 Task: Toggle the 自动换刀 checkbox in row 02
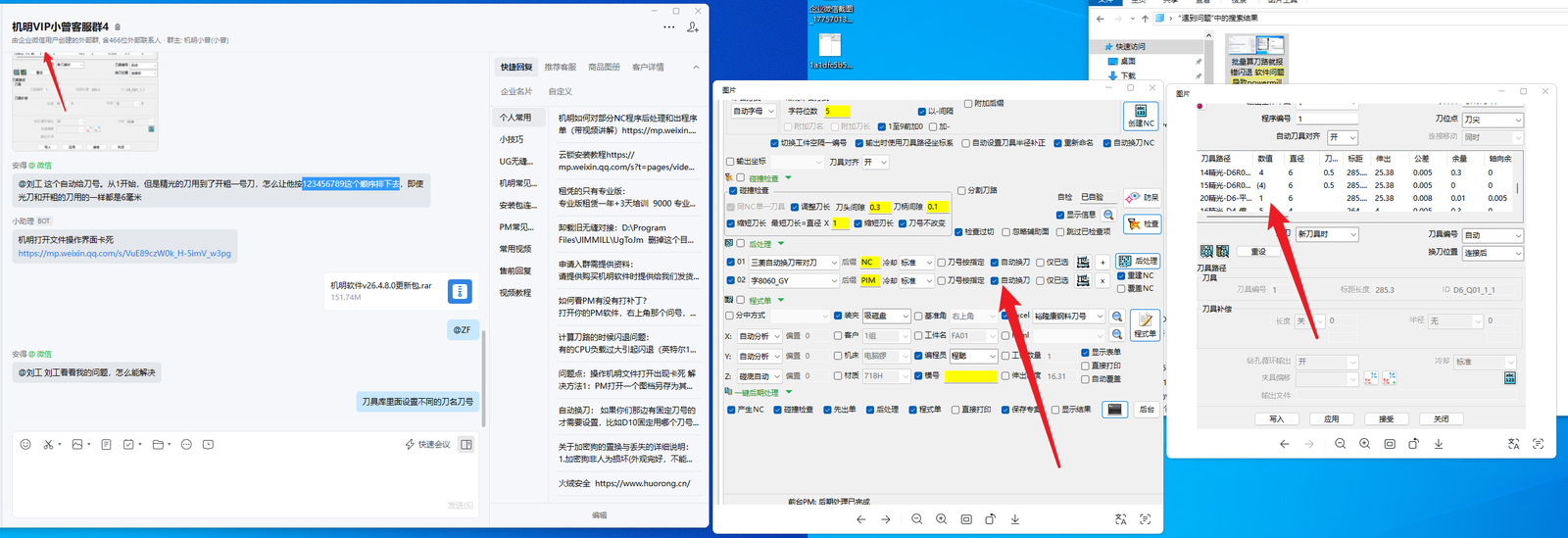click(x=995, y=280)
